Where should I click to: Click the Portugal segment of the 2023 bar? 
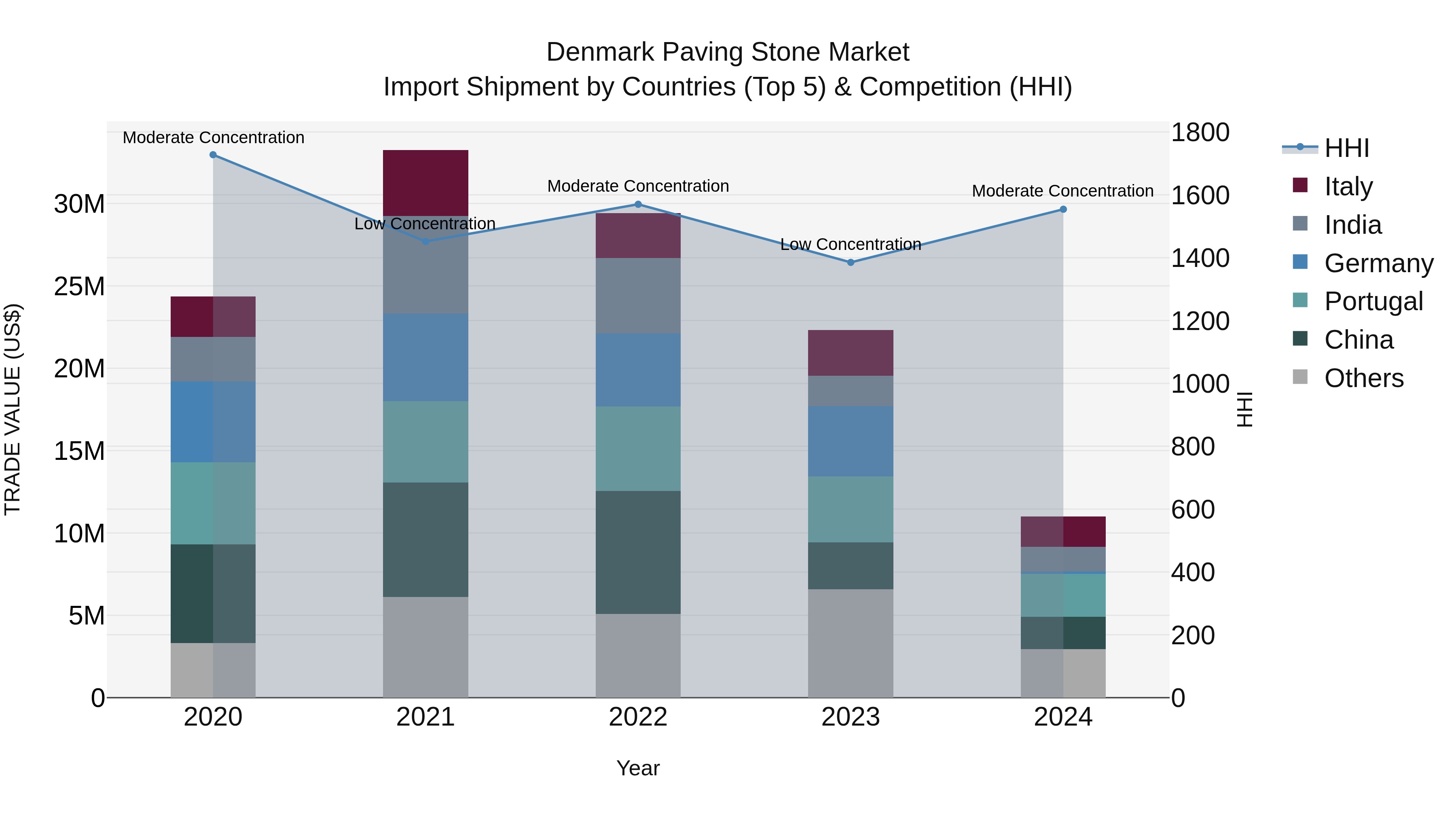coord(851,509)
